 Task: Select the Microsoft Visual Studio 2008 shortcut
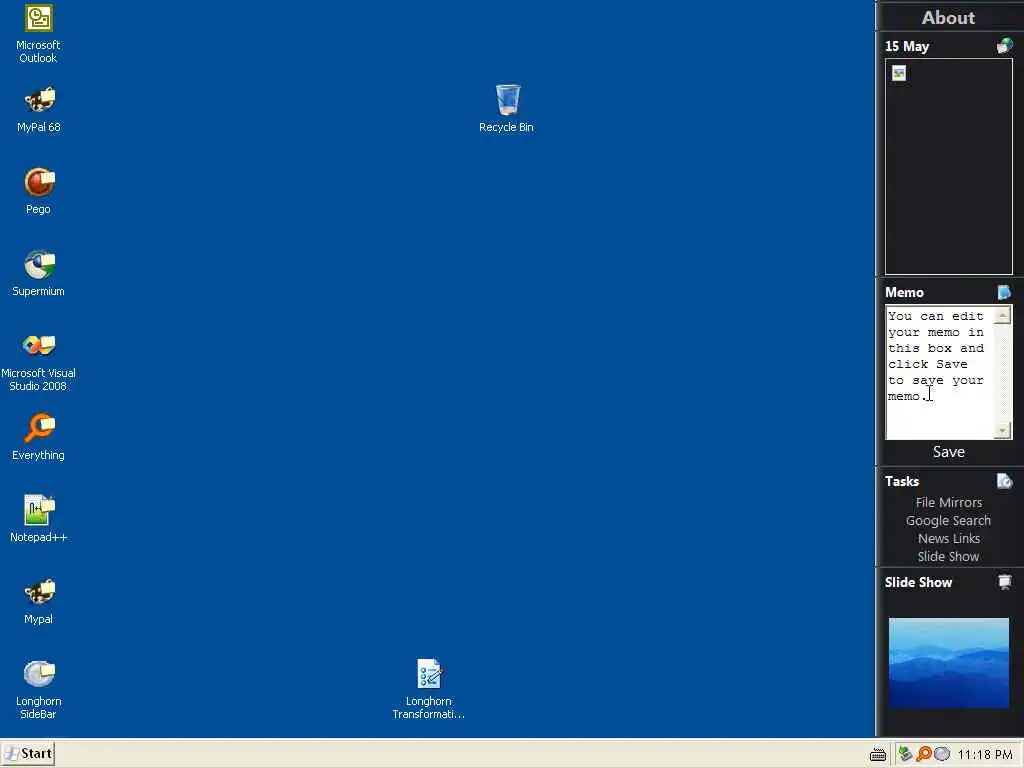(39, 362)
